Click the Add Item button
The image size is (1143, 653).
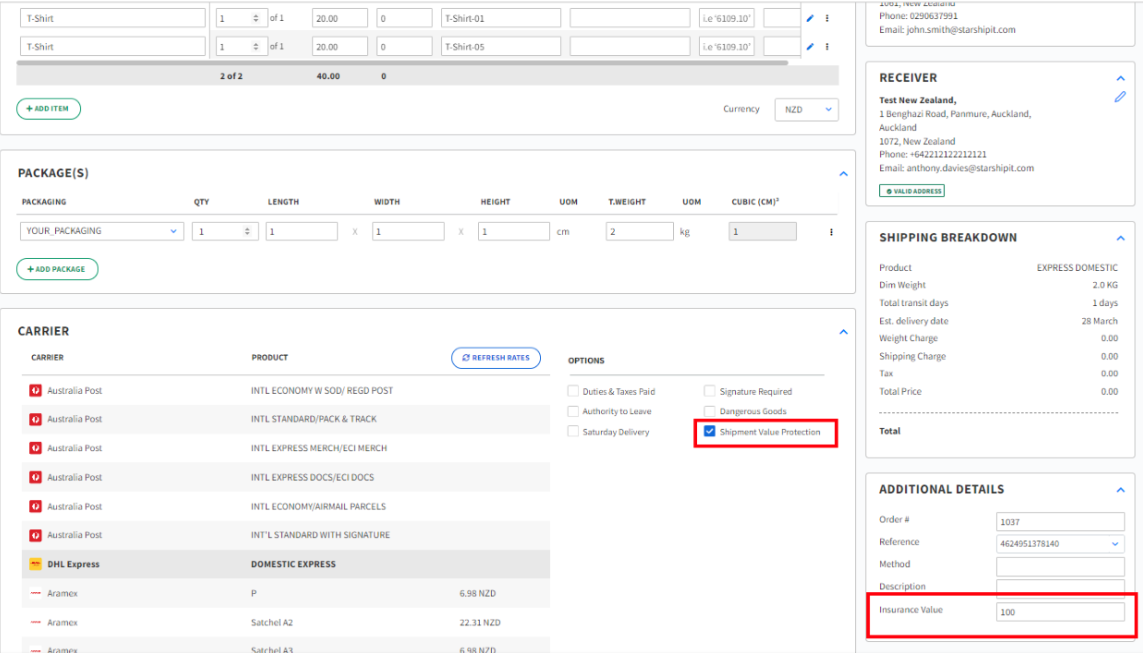coord(48,109)
